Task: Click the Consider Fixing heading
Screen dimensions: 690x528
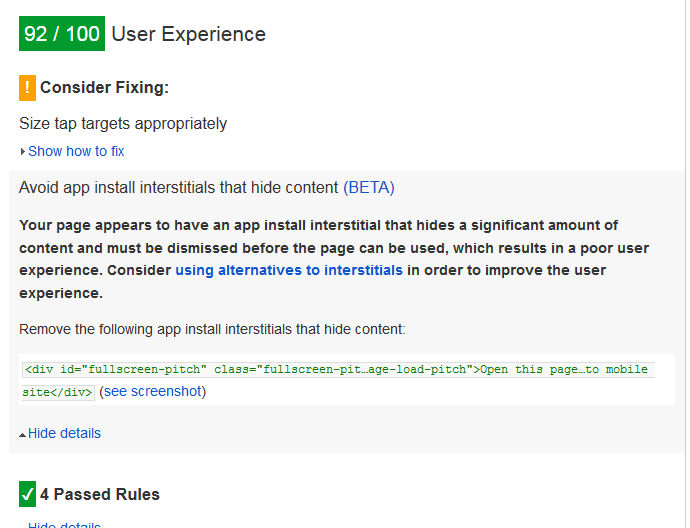Action: tap(104, 88)
